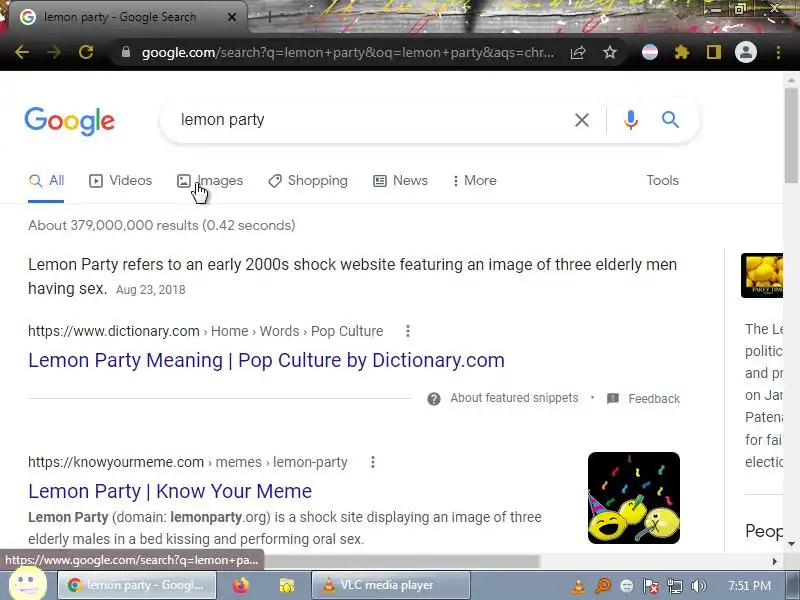This screenshot has height=600, width=800.
Task: Click the browser forward arrow
Action: (x=54, y=52)
